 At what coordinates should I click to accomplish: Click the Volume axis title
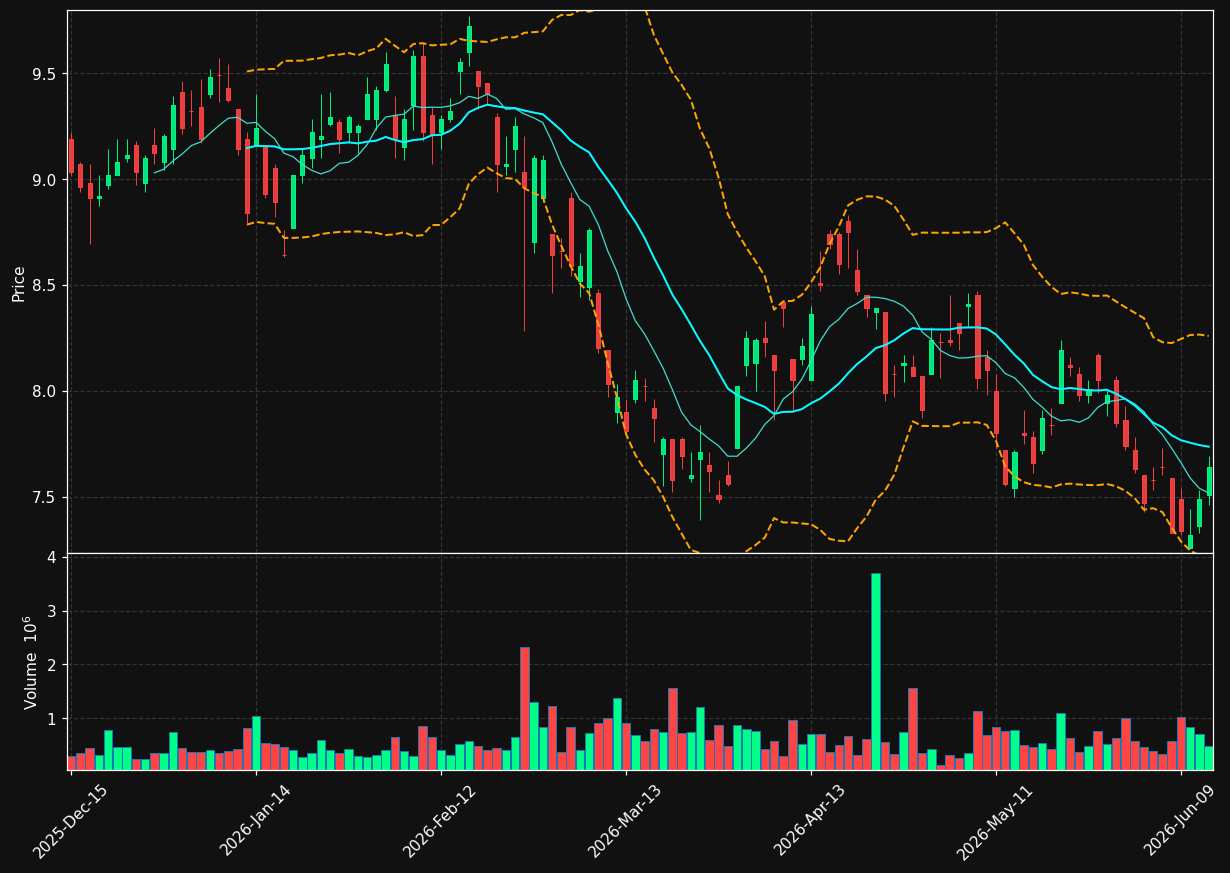point(31,662)
